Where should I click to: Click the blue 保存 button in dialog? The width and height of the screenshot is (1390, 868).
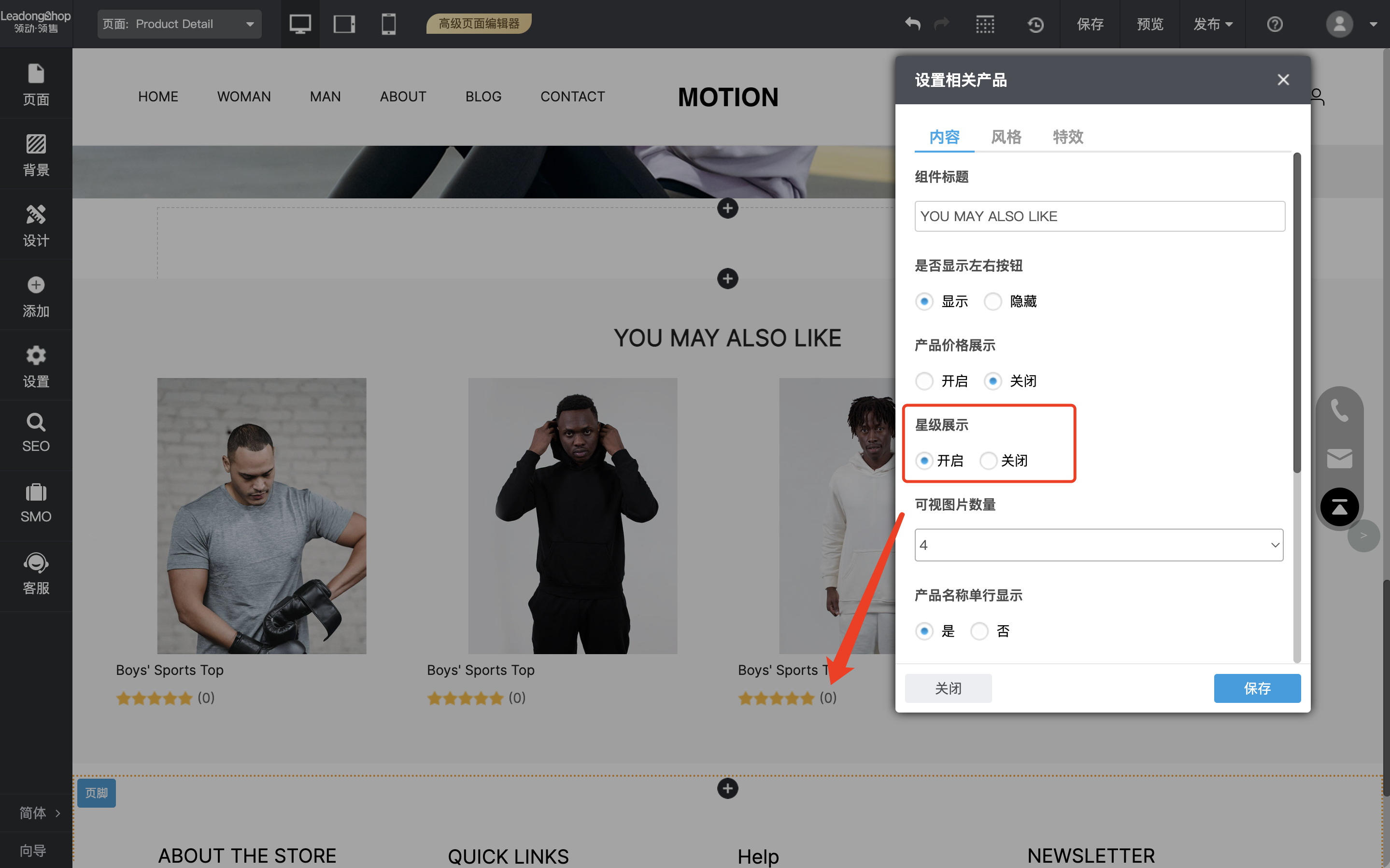coord(1257,688)
